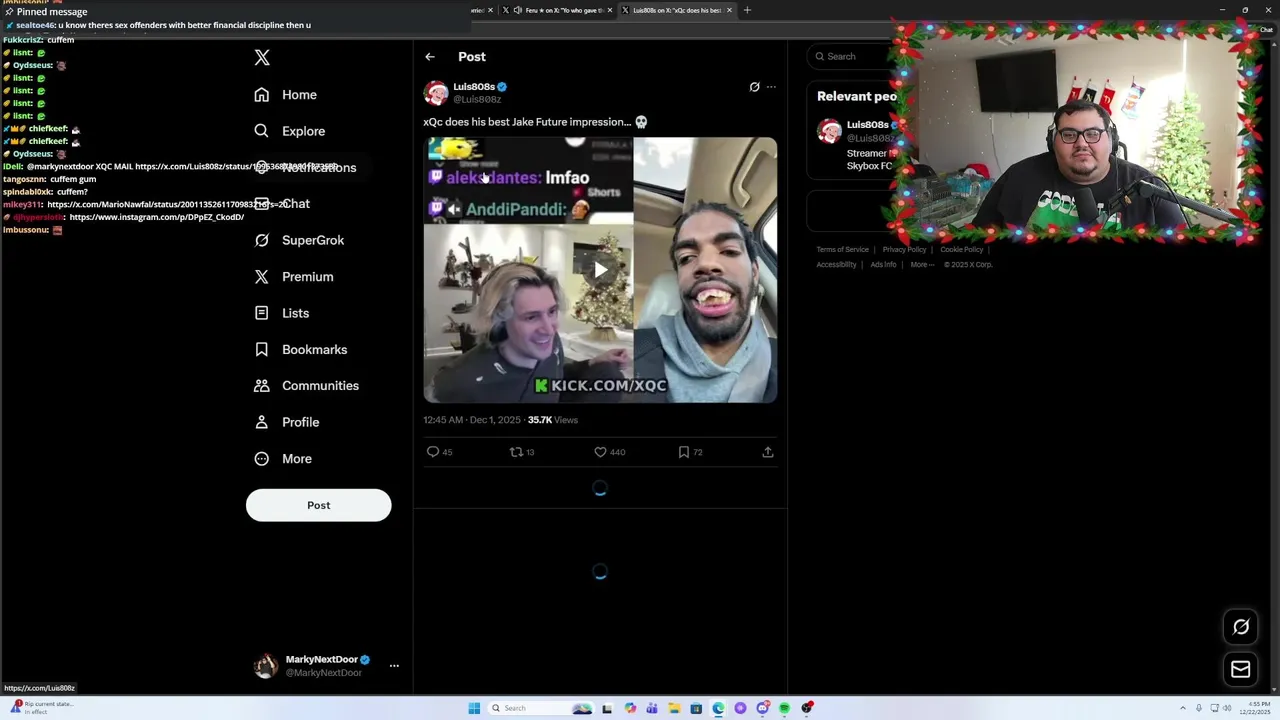Go back using the arrow beside Post
1280x720 pixels.
[430, 57]
